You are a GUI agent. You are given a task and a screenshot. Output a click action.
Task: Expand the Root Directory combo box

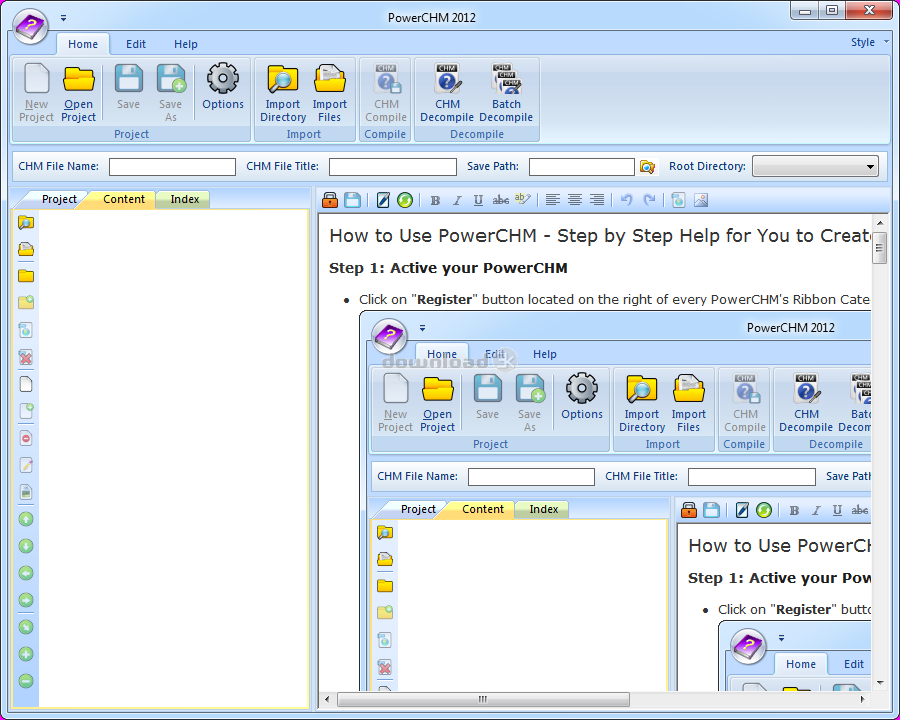pyautogui.click(x=815, y=167)
